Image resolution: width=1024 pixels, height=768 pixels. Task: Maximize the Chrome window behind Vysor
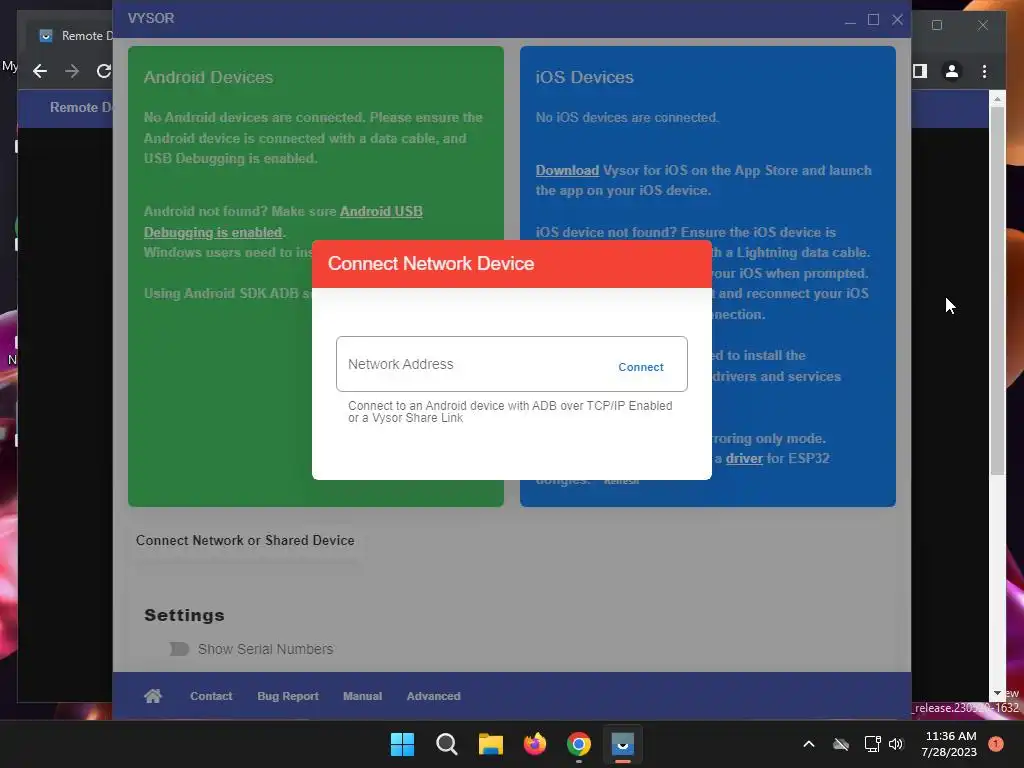click(x=937, y=25)
